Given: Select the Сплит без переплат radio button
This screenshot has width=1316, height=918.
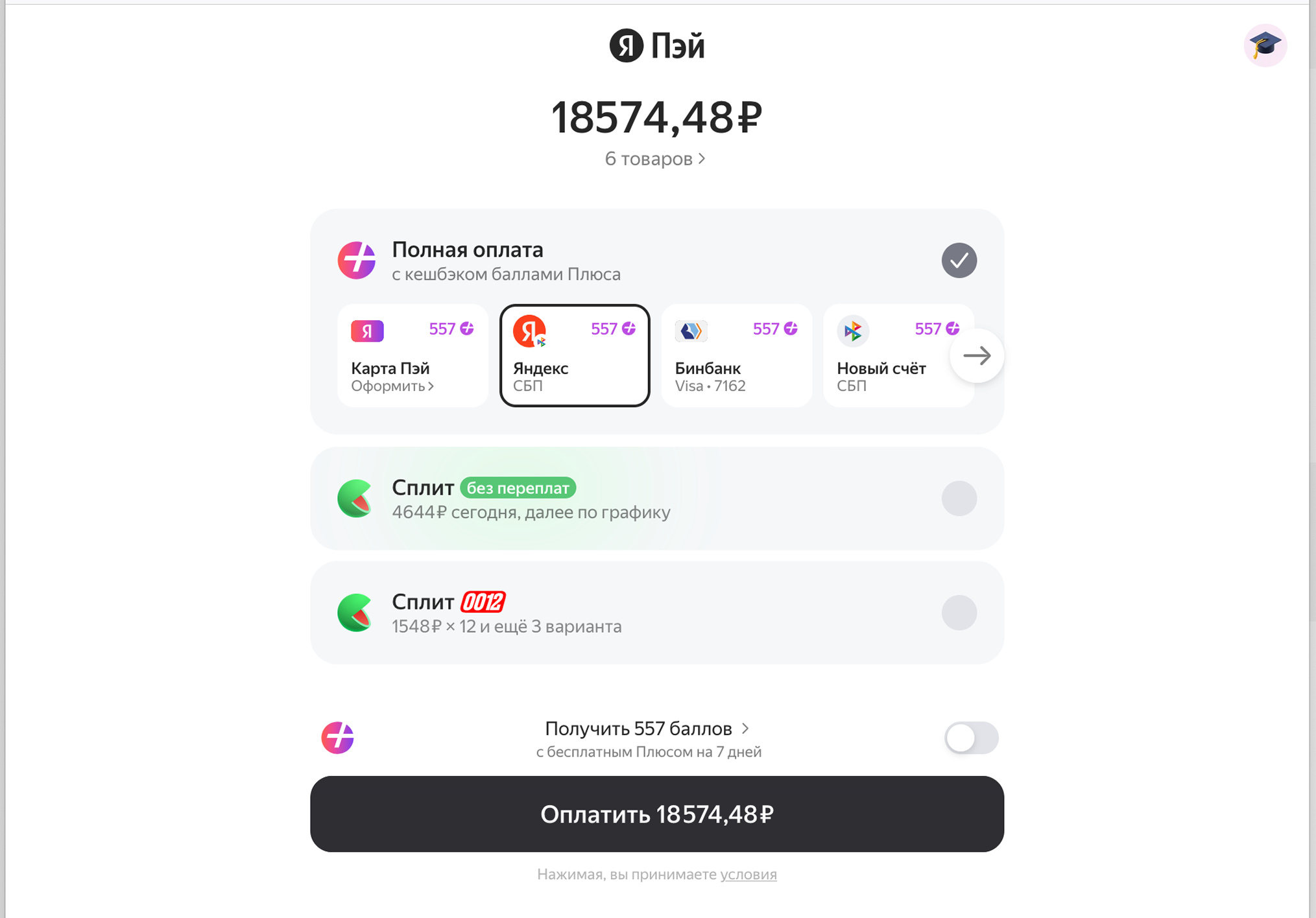Looking at the screenshot, I should click(x=959, y=499).
